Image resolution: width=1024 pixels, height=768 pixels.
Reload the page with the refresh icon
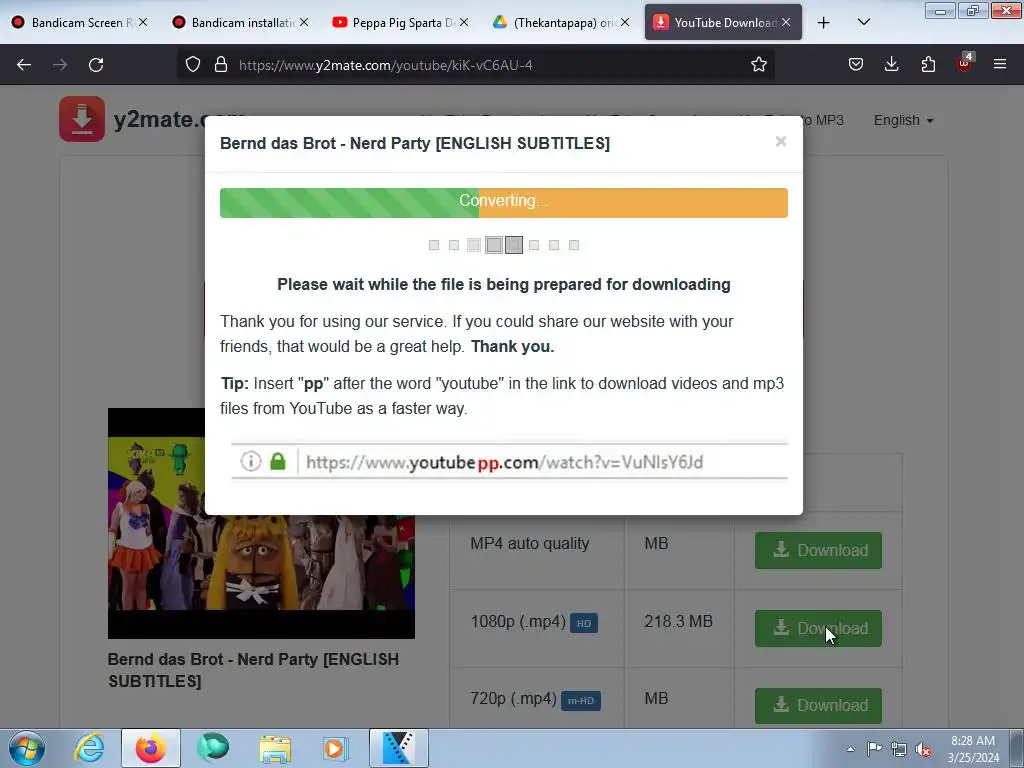[96, 65]
